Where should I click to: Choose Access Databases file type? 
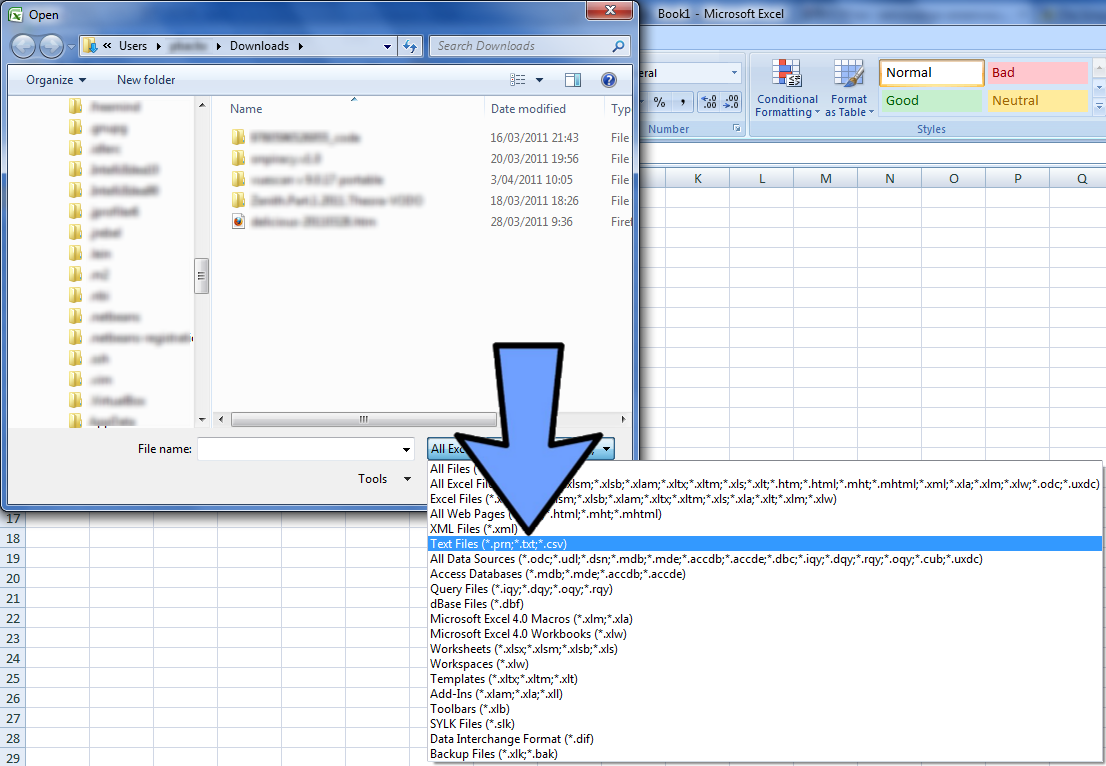pyautogui.click(x=765, y=574)
